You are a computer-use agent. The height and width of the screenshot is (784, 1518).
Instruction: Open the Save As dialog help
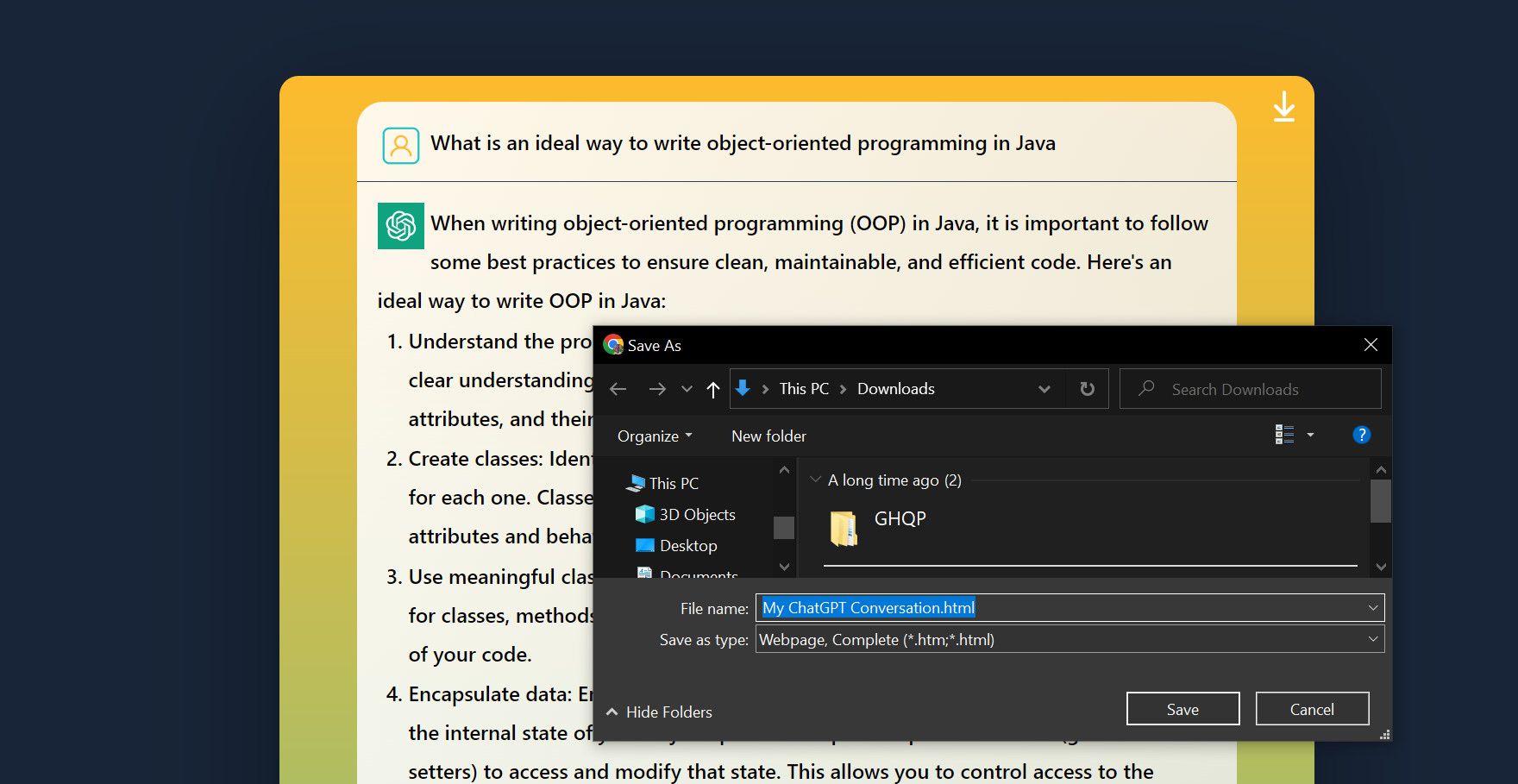click(x=1361, y=436)
